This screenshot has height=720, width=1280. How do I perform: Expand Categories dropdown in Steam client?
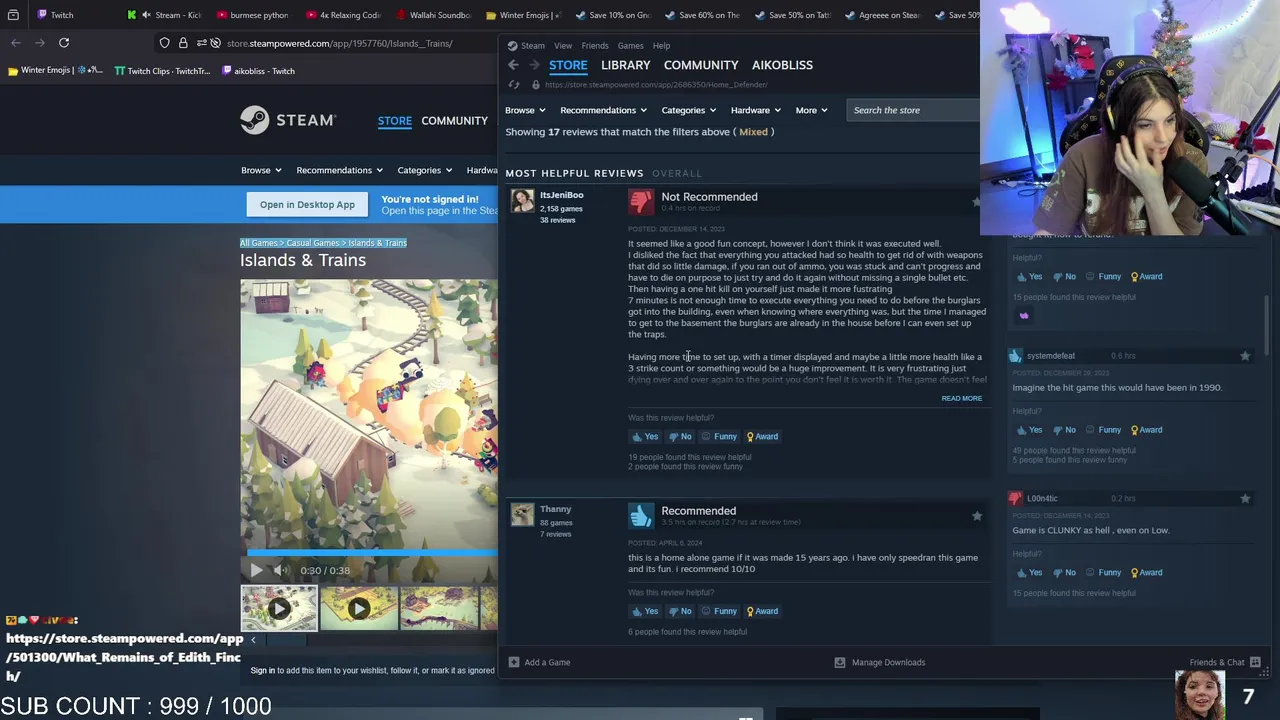click(689, 110)
